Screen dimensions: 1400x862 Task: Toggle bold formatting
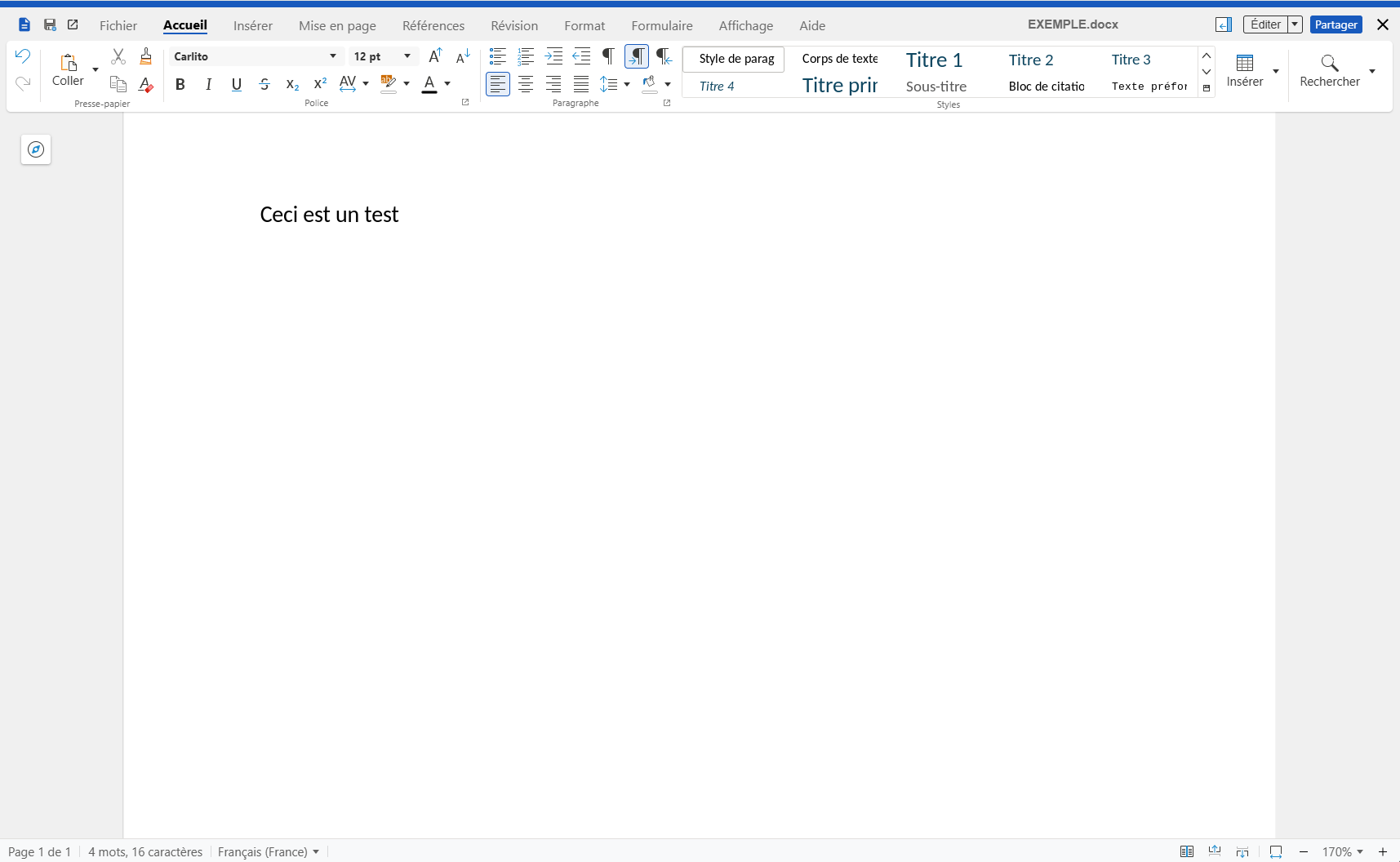(x=180, y=83)
